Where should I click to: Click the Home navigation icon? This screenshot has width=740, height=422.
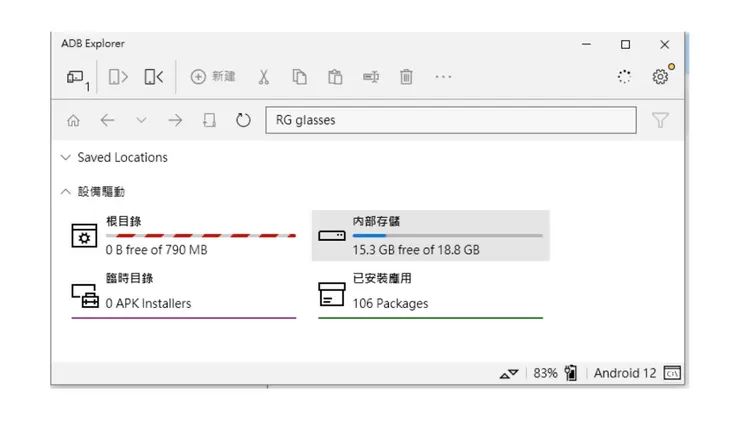73,121
